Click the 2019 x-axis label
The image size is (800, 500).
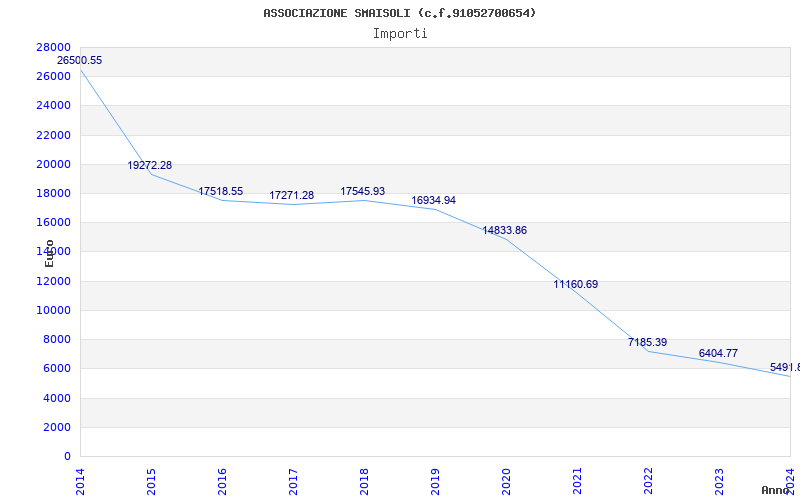tap(435, 482)
